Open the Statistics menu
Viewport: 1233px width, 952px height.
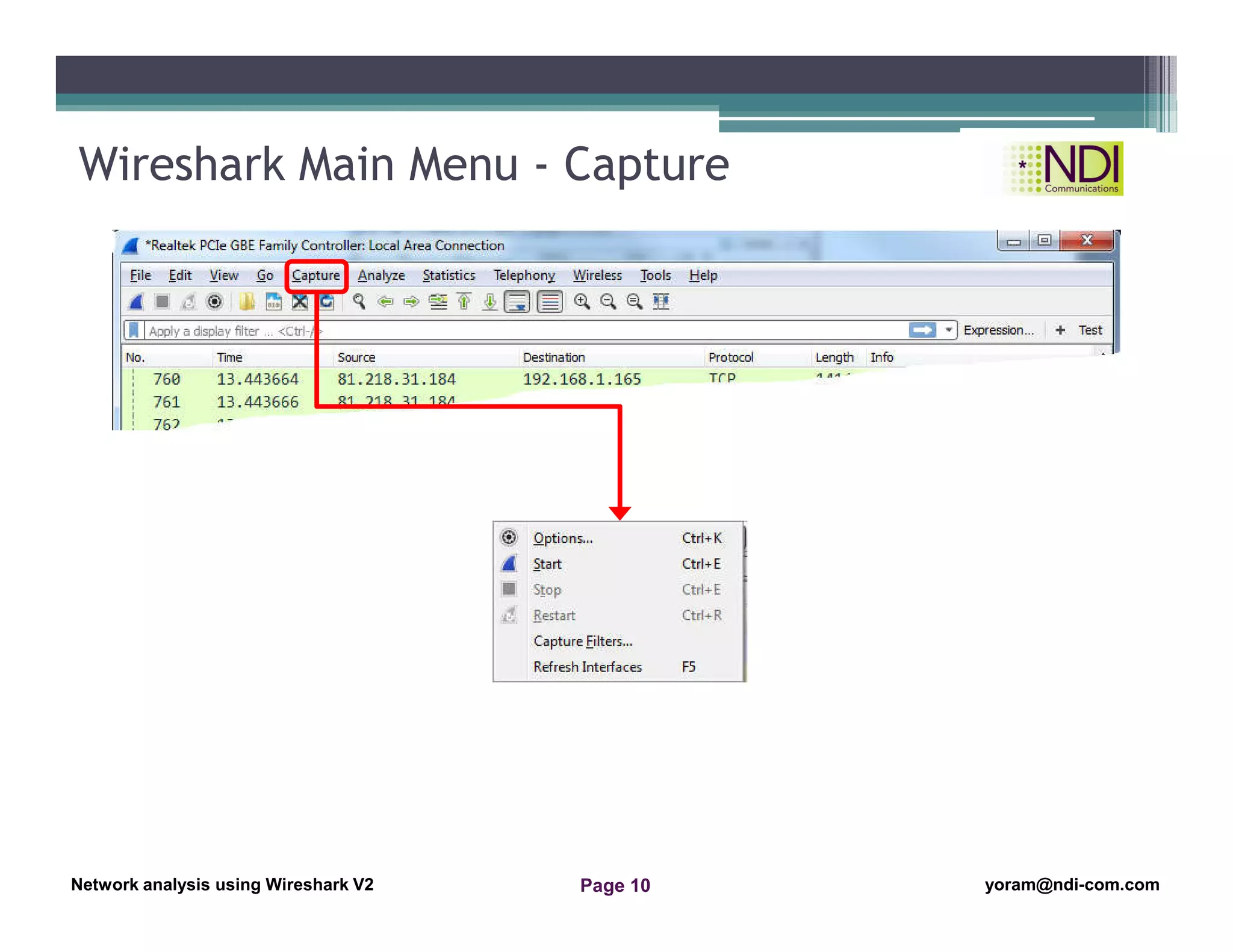point(449,276)
